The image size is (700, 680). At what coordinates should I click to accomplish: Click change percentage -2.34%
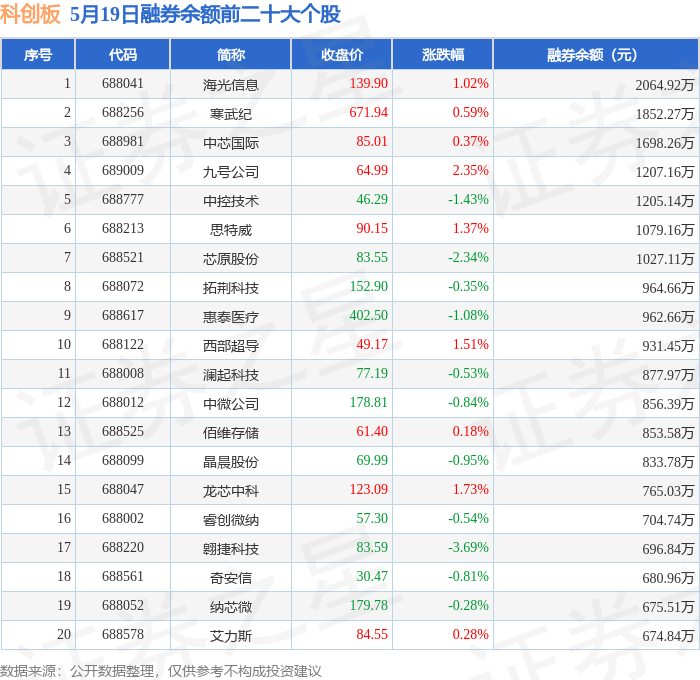pos(468,258)
